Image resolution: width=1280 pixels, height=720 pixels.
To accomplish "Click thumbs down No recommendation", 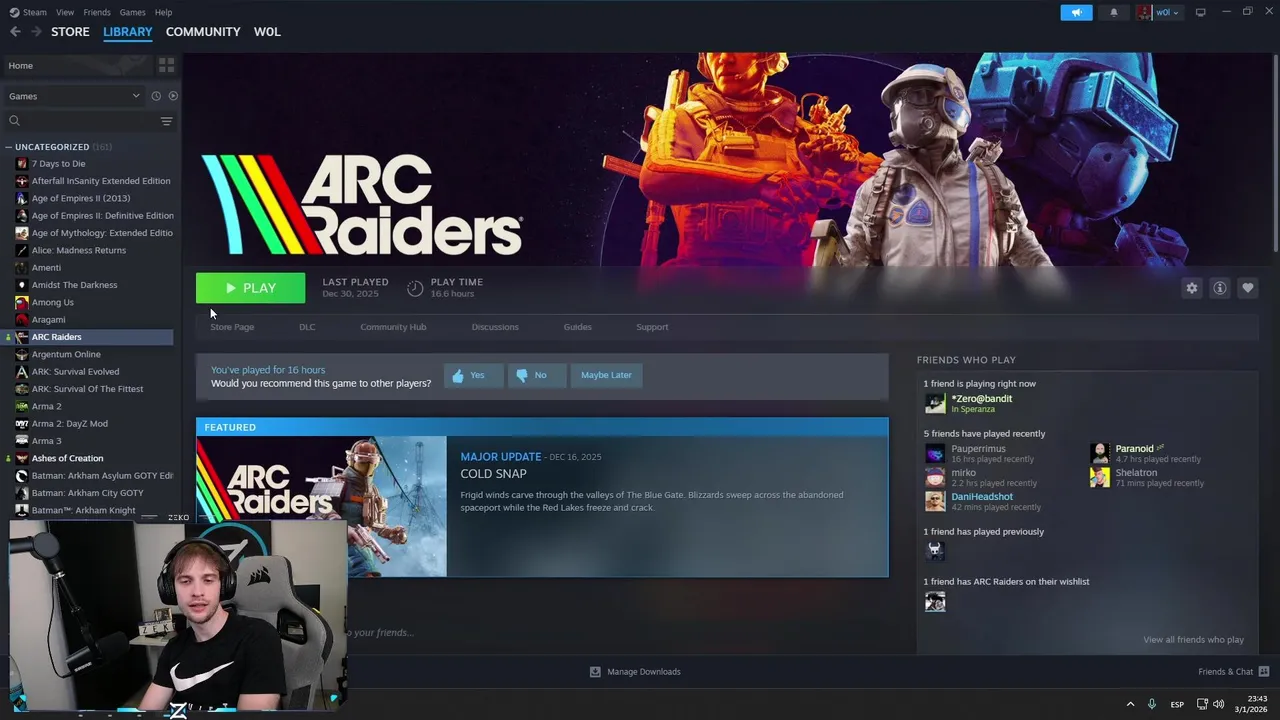I will tap(537, 375).
